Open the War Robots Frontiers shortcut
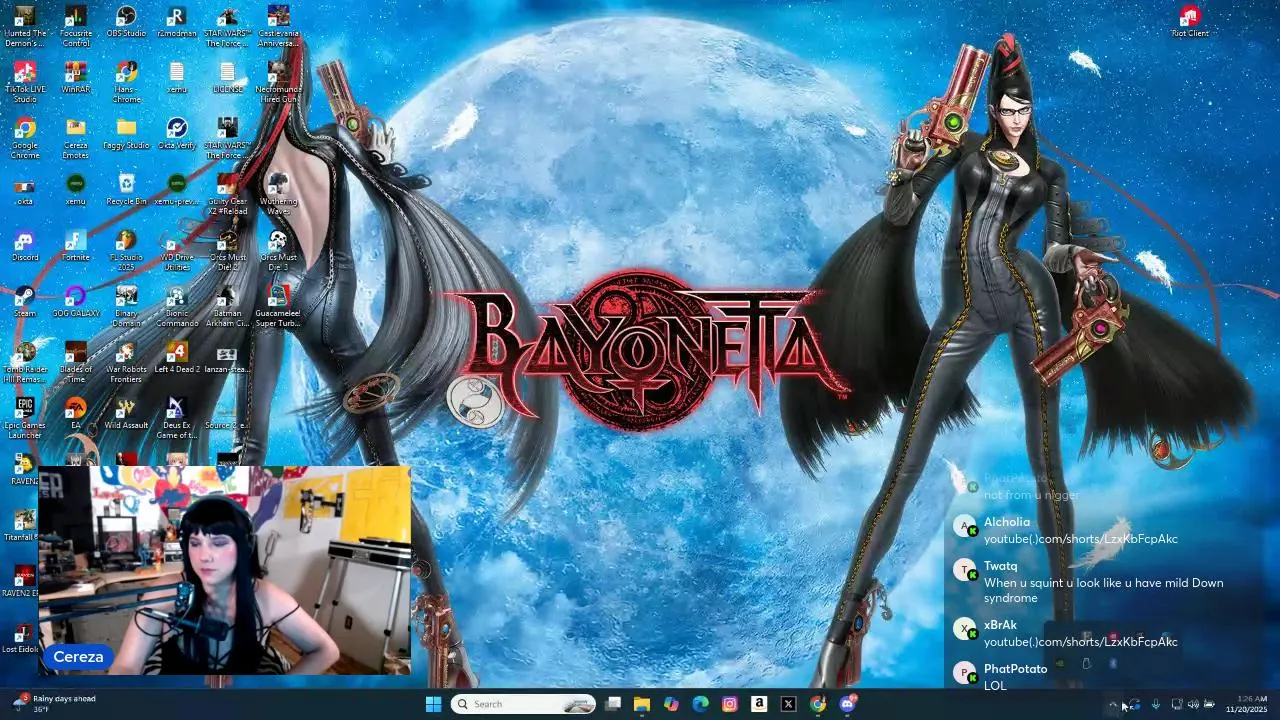 (126, 362)
